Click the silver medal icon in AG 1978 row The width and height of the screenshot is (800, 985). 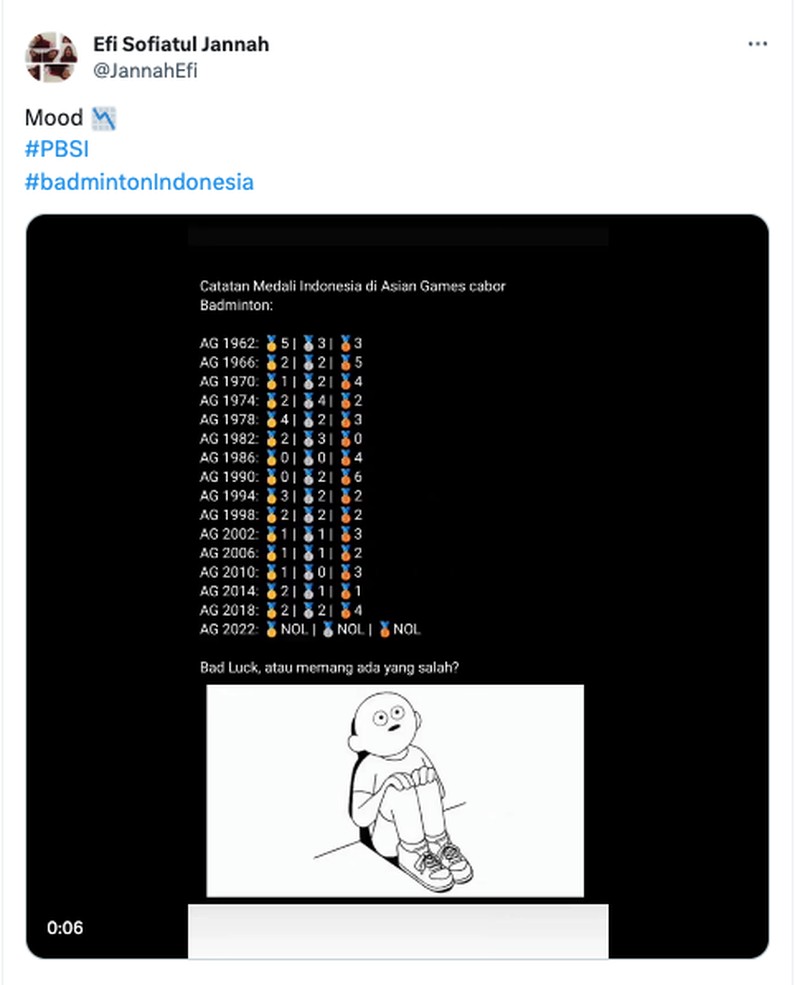coord(307,419)
